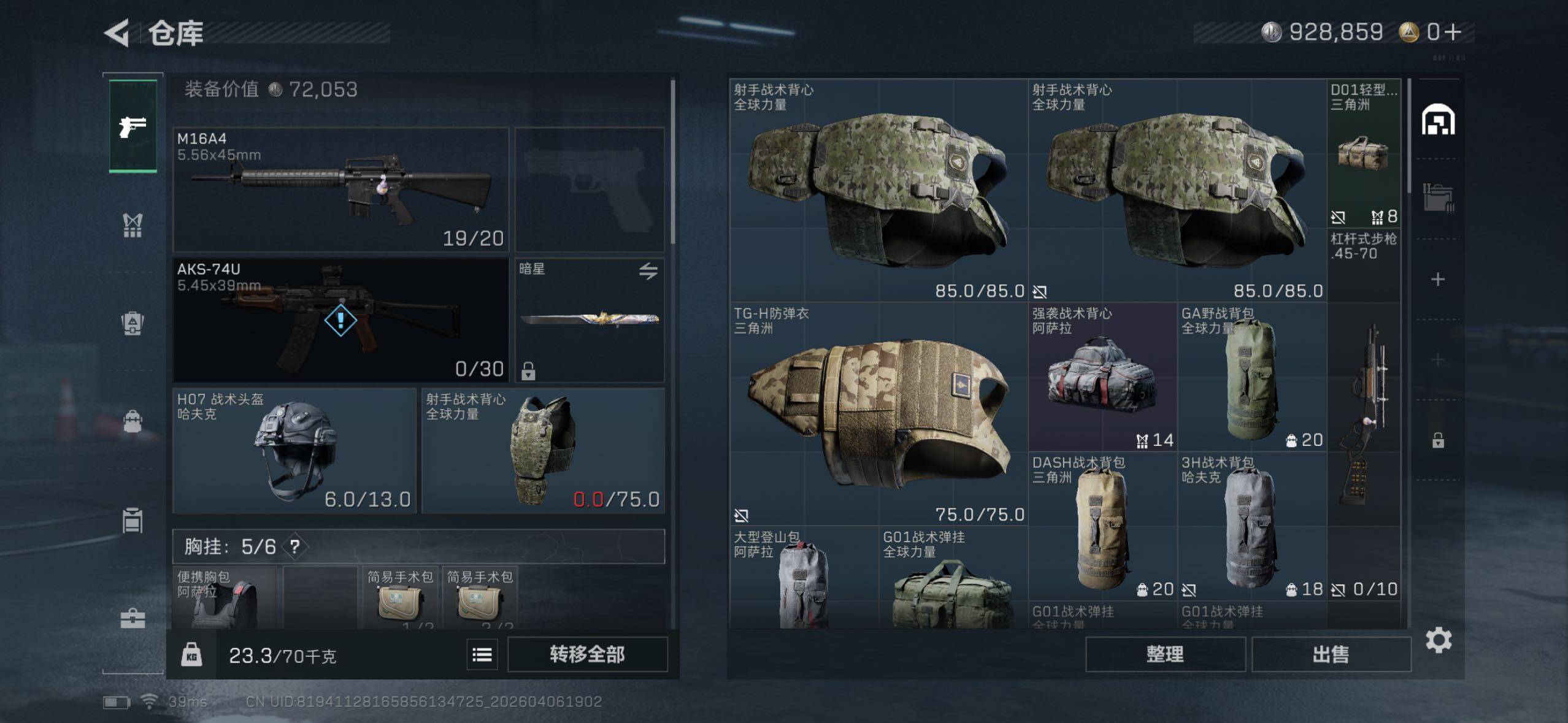Click the 胸挂 question mark help icon
The height and width of the screenshot is (723, 1568).
(x=295, y=546)
